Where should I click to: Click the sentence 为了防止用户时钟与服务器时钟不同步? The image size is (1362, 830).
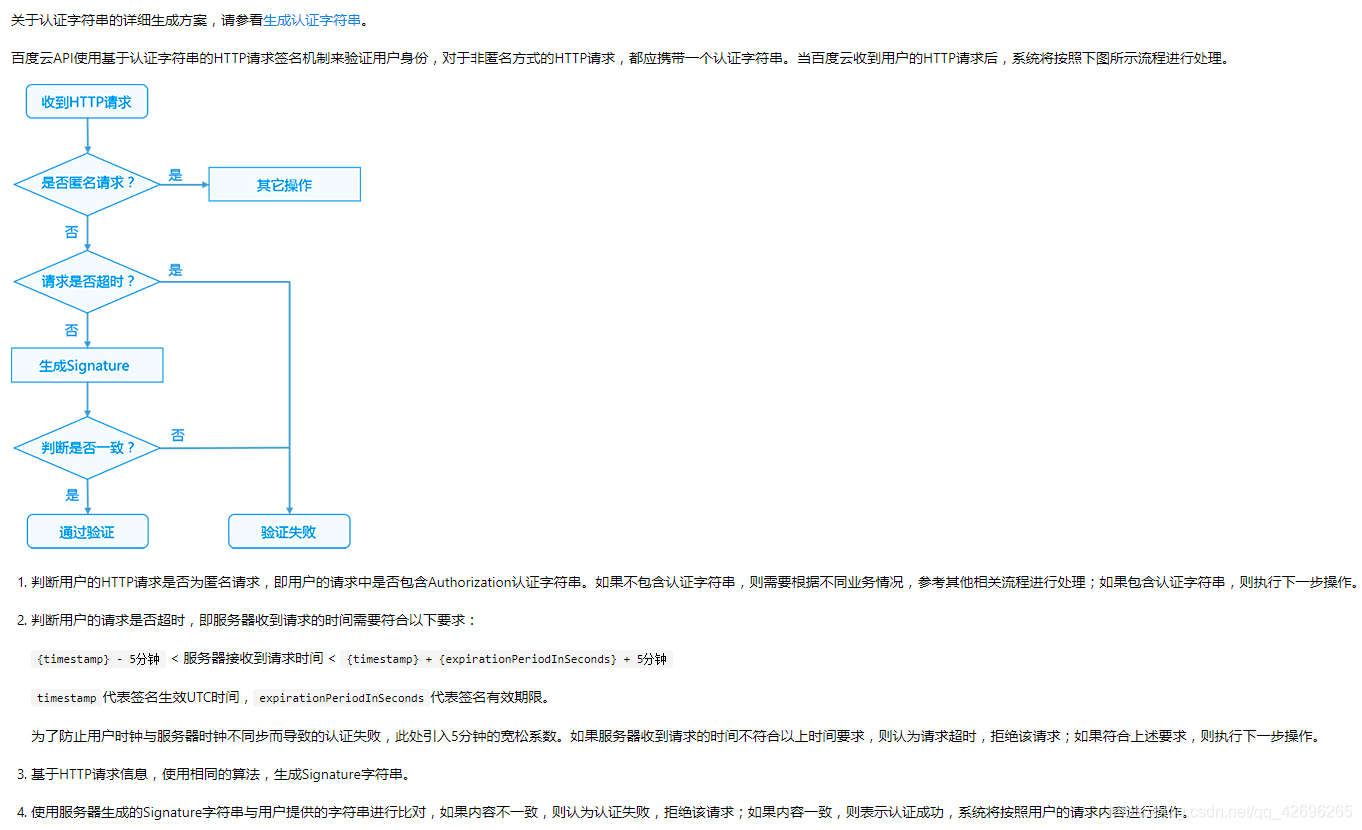(676, 736)
